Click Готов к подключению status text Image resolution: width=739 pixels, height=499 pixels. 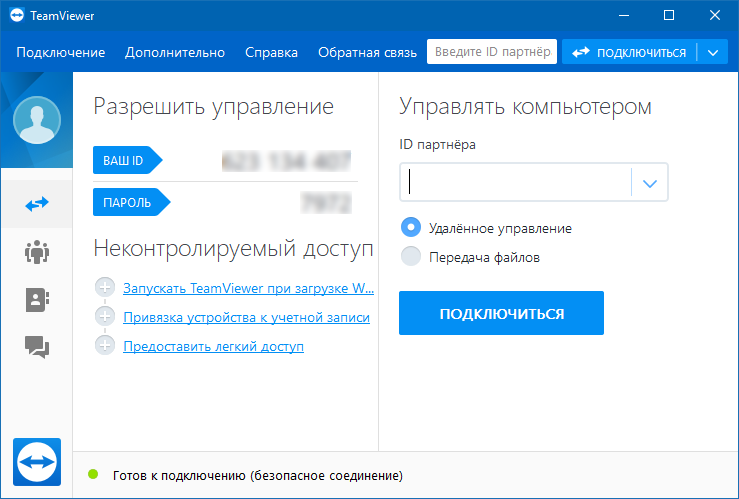coord(258,475)
